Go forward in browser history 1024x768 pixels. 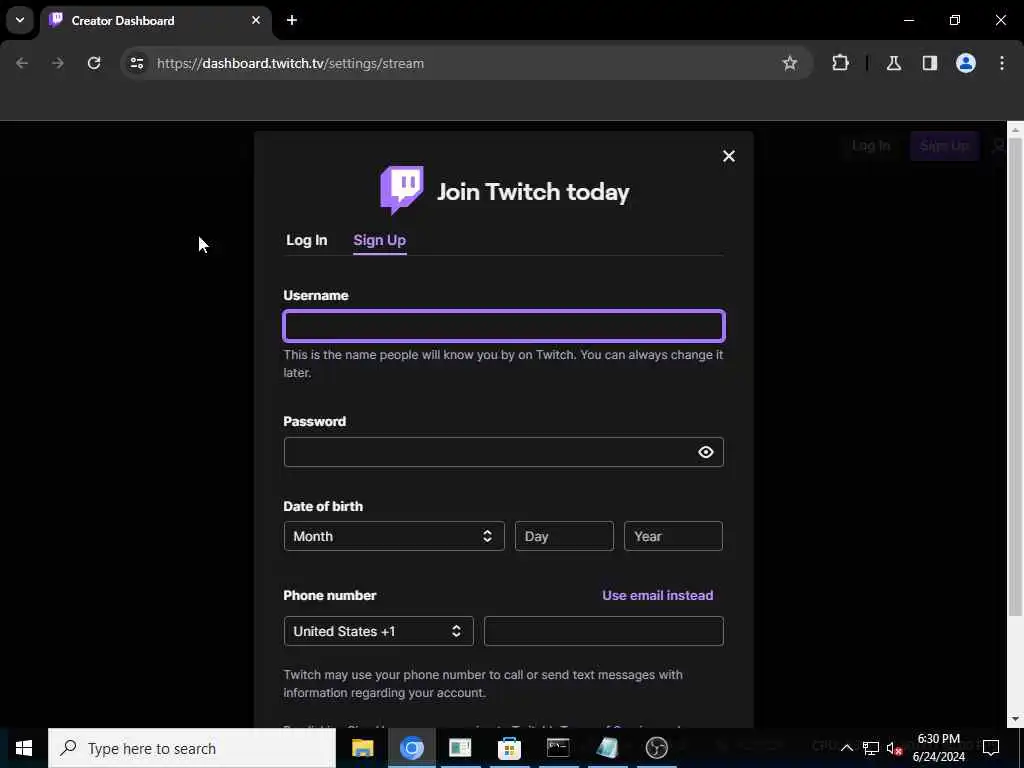coord(58,63)
